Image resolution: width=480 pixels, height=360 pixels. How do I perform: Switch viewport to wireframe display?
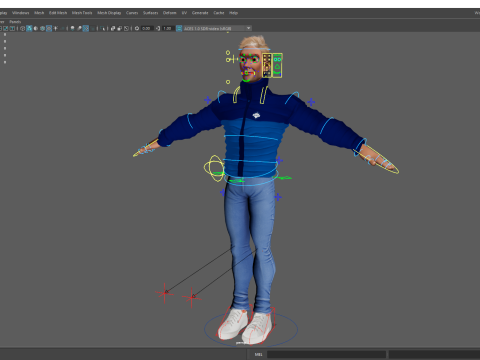pos(22,28)
